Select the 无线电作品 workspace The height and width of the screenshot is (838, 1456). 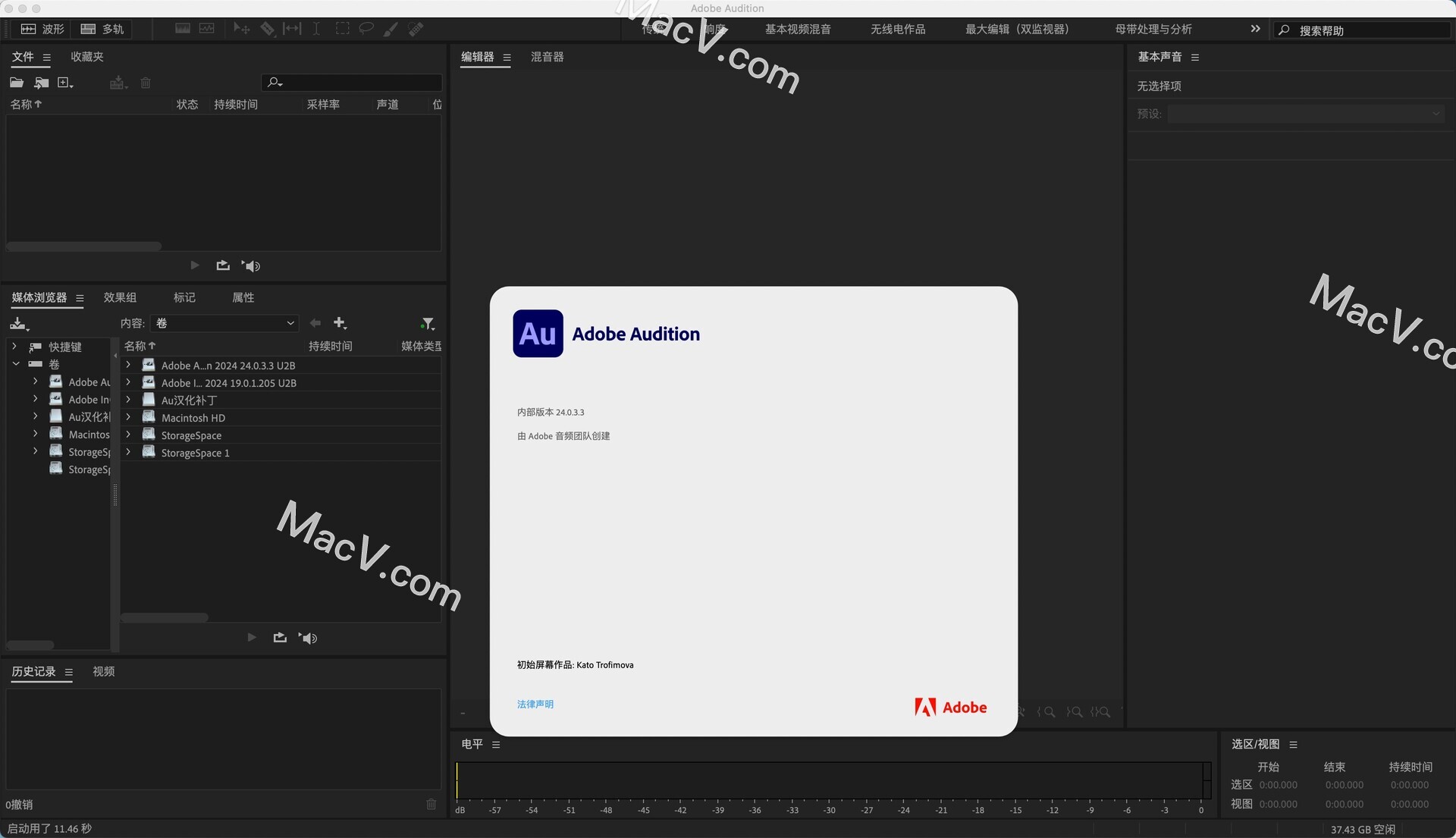898,29
